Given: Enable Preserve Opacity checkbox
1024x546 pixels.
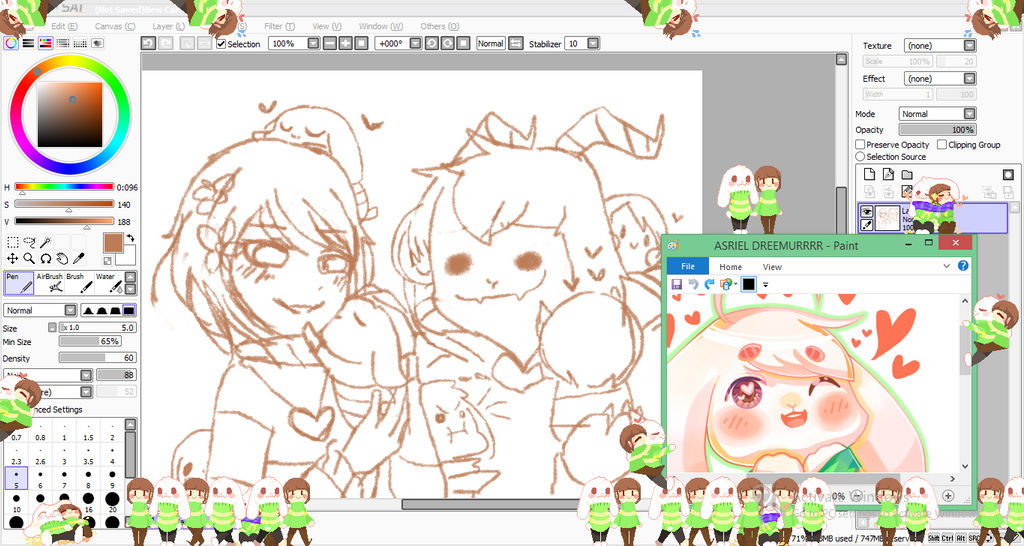Looking at the screenshot, I should click(860, 144).
